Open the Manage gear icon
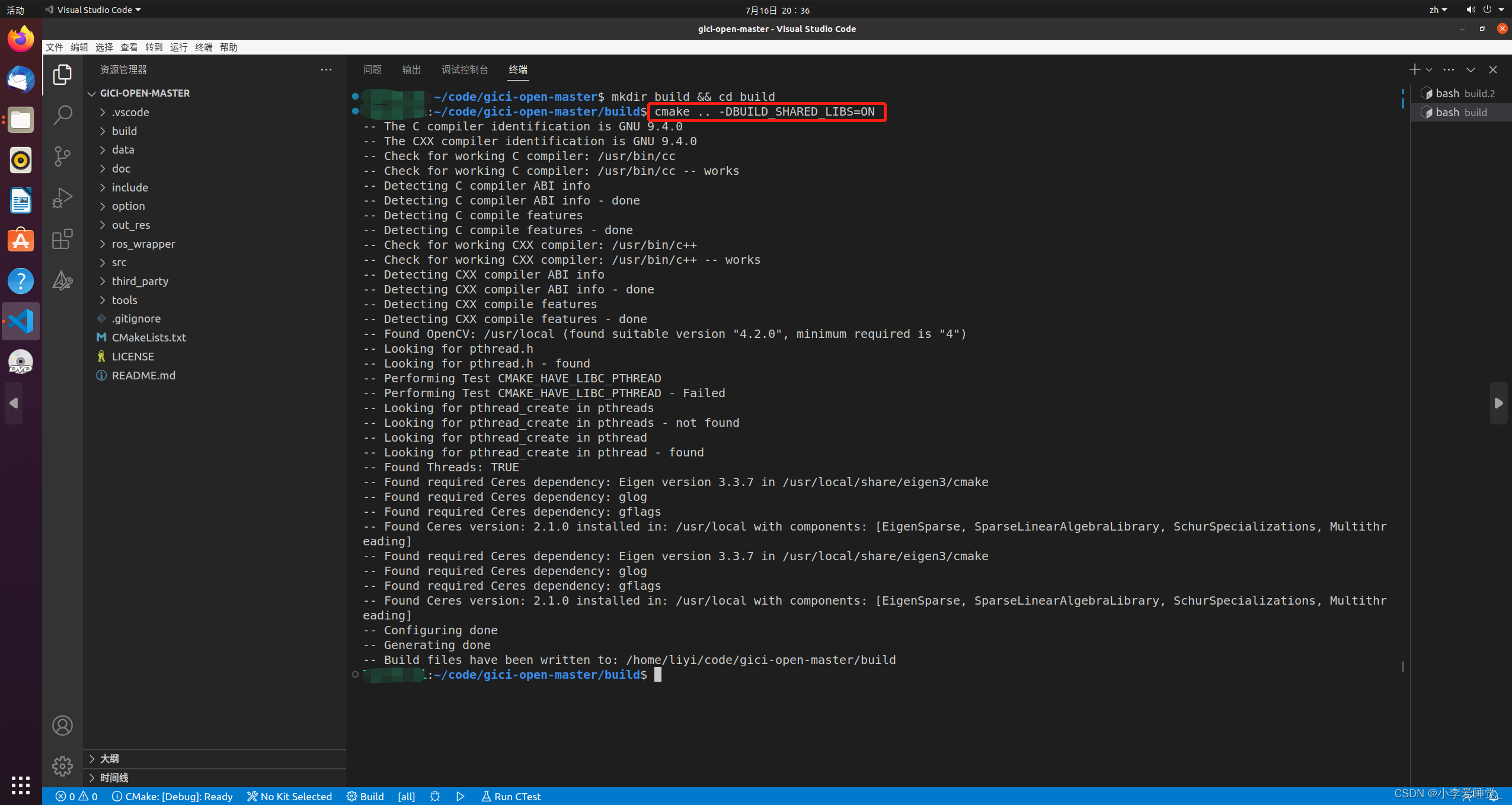1512x805 pixels. (63, 765)
